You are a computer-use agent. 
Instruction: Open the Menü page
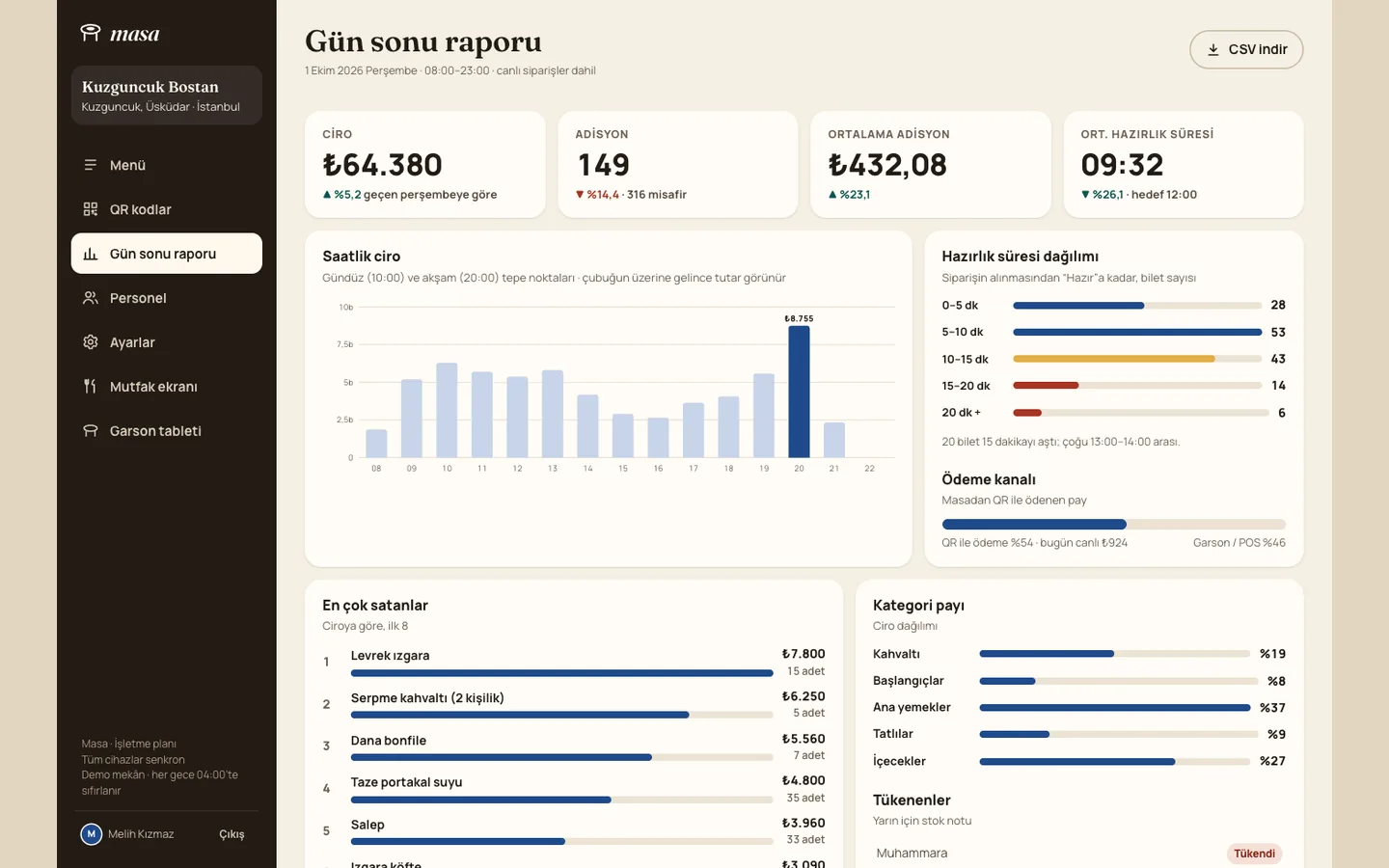pyautogui.click(x=167, y=165)
